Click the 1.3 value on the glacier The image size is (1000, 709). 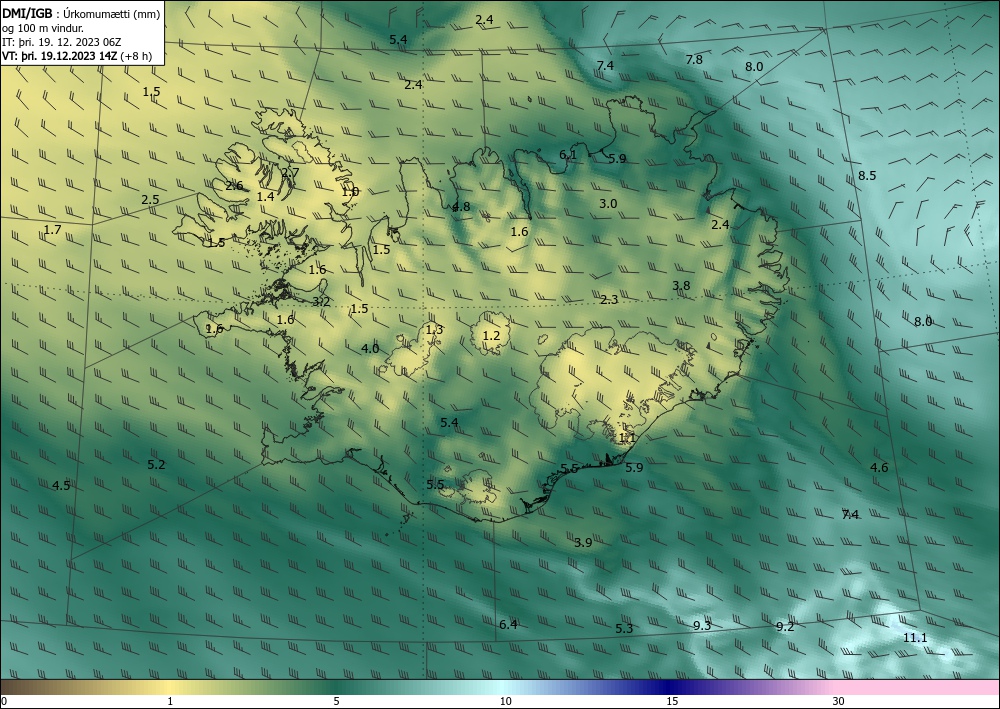coord(434,329)
